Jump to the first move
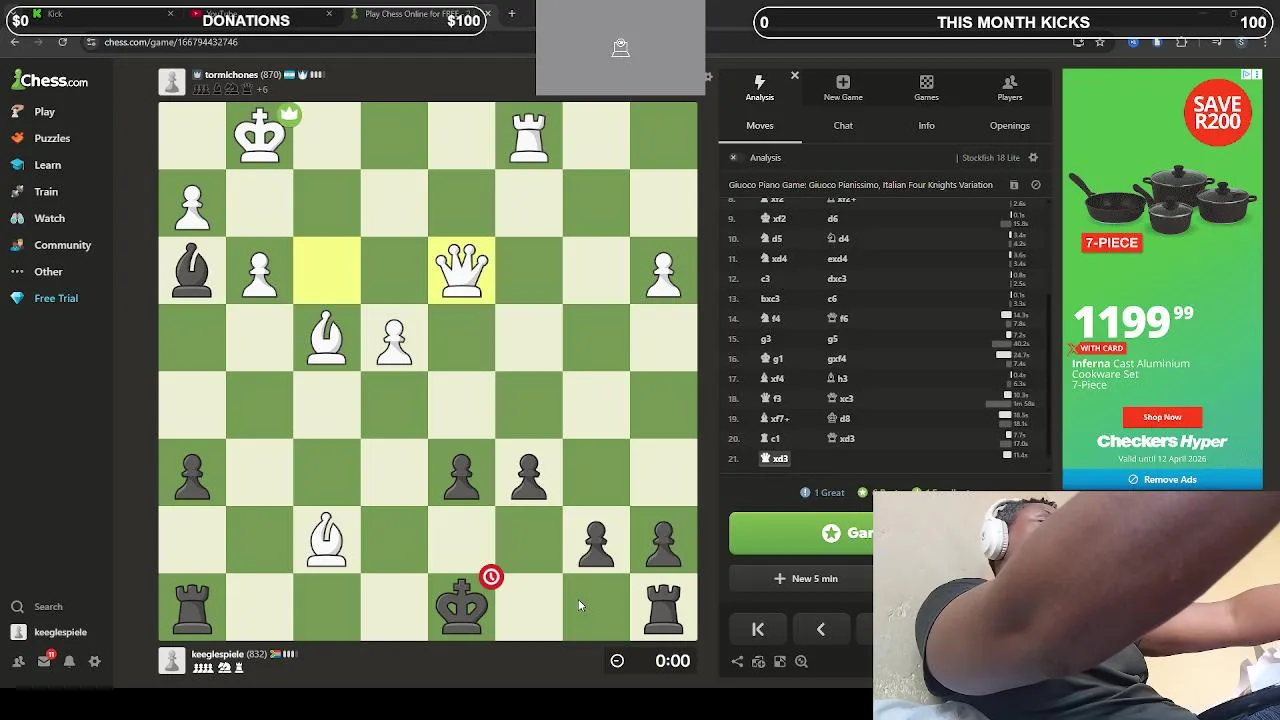 tap(757, 629)
